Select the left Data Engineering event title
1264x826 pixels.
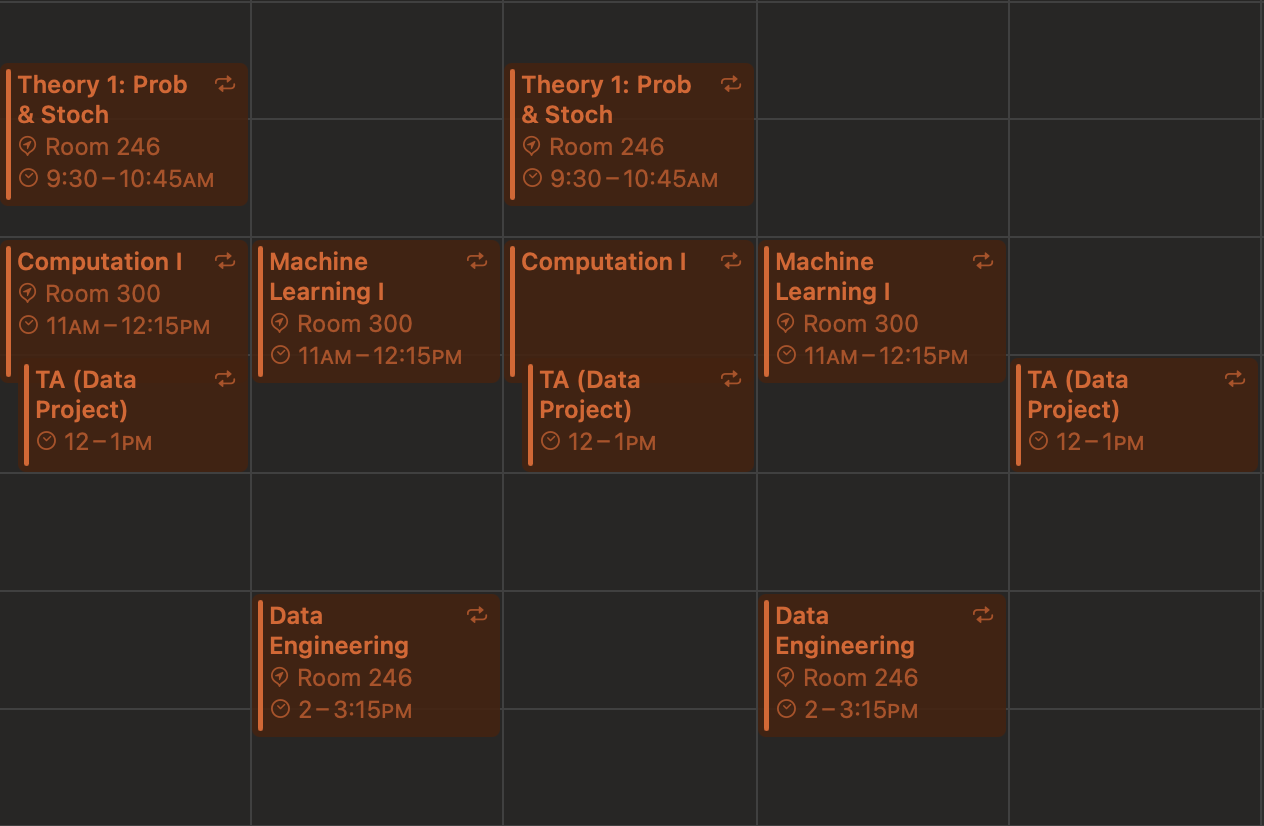point(339,630)
